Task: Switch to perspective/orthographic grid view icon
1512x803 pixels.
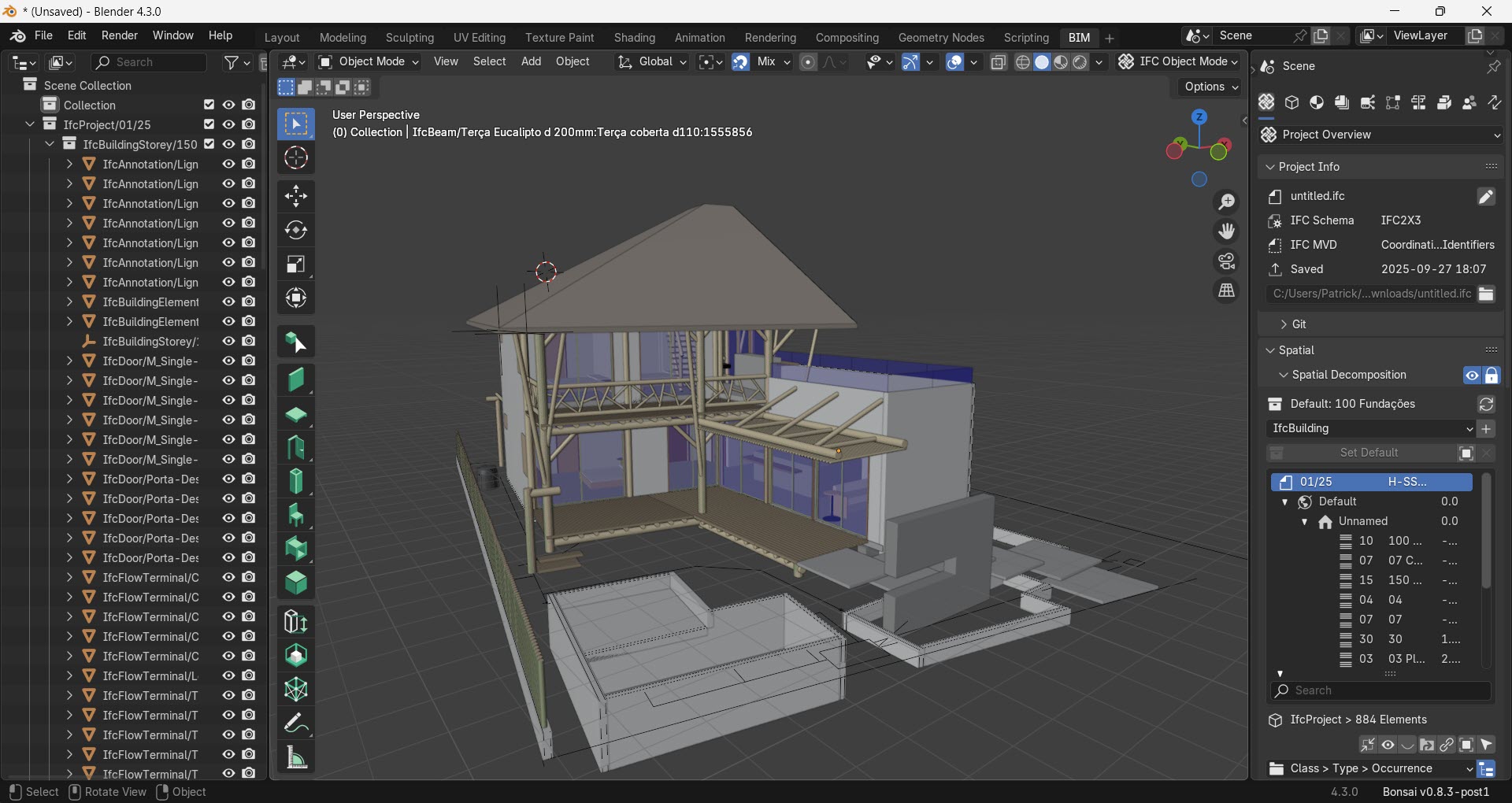Action: tap(1226, 291)
